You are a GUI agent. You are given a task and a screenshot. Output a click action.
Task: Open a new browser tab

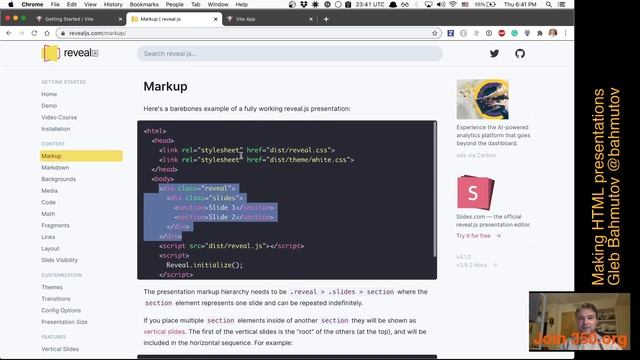tap(326, 19)
